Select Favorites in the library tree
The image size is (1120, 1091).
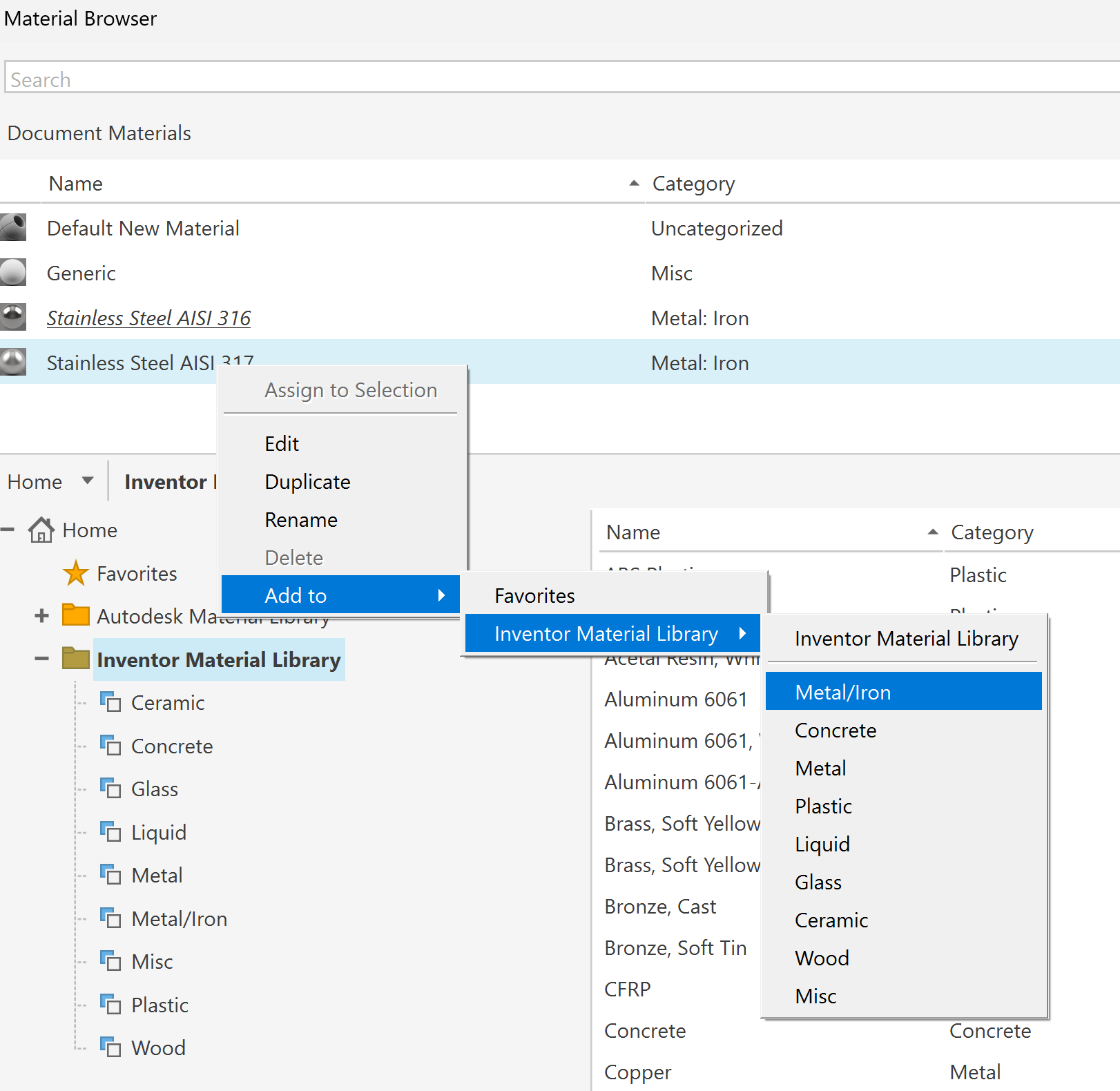[x=137, y=573]
